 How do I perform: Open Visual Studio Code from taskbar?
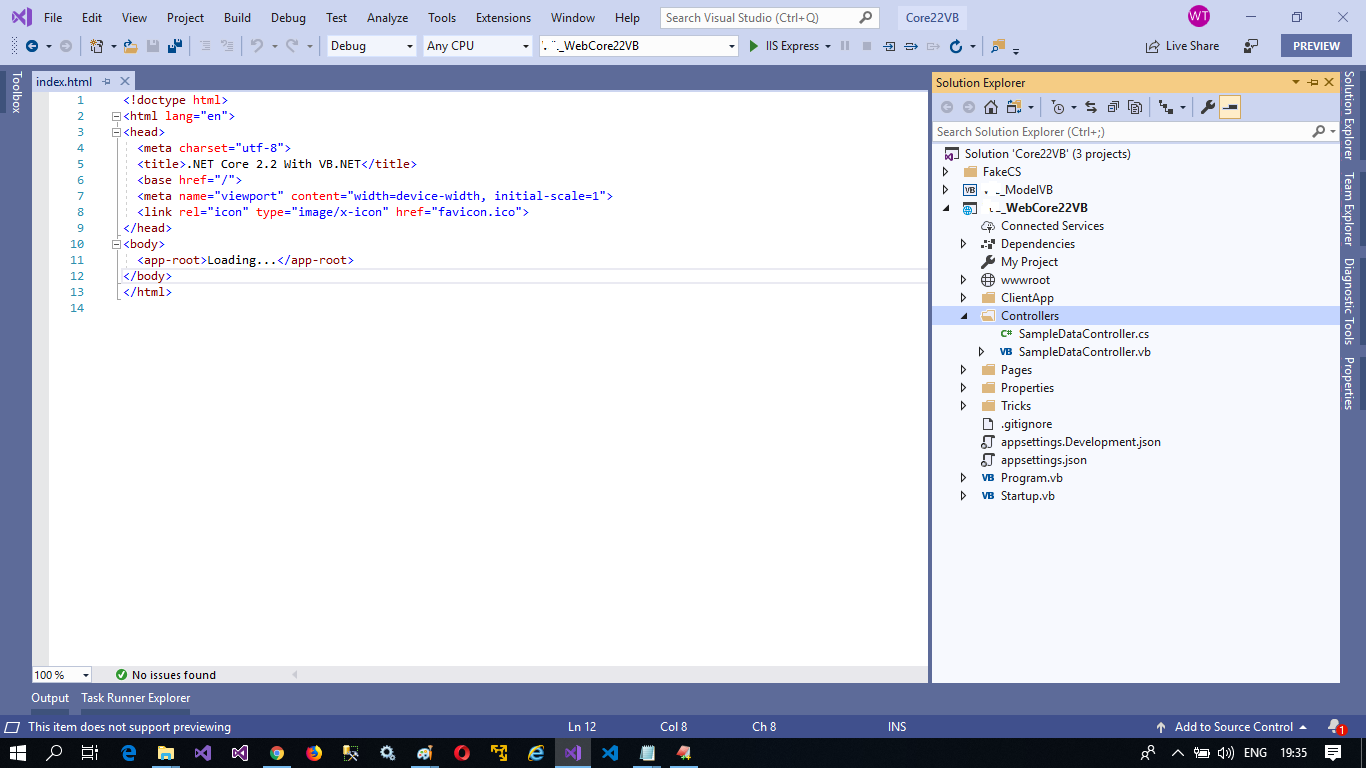[610, 753]
